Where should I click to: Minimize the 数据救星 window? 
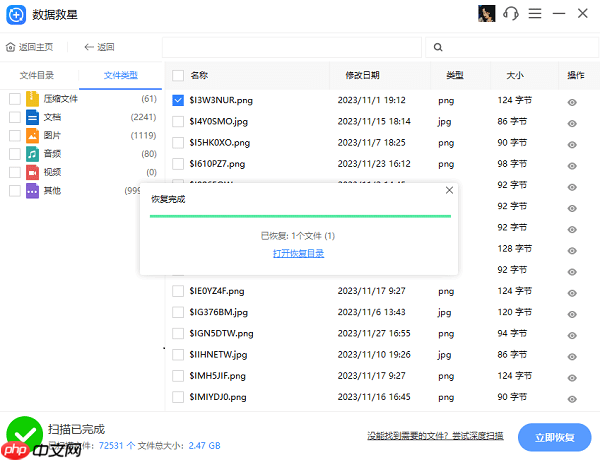559,14
